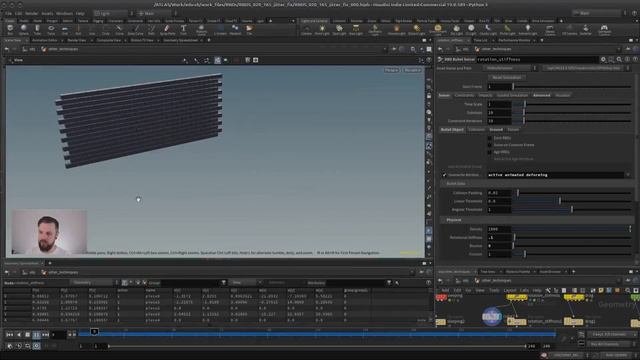Select the File shelf tool
Viewport: 640px width, 360px height.
click(x=249, y=29)
